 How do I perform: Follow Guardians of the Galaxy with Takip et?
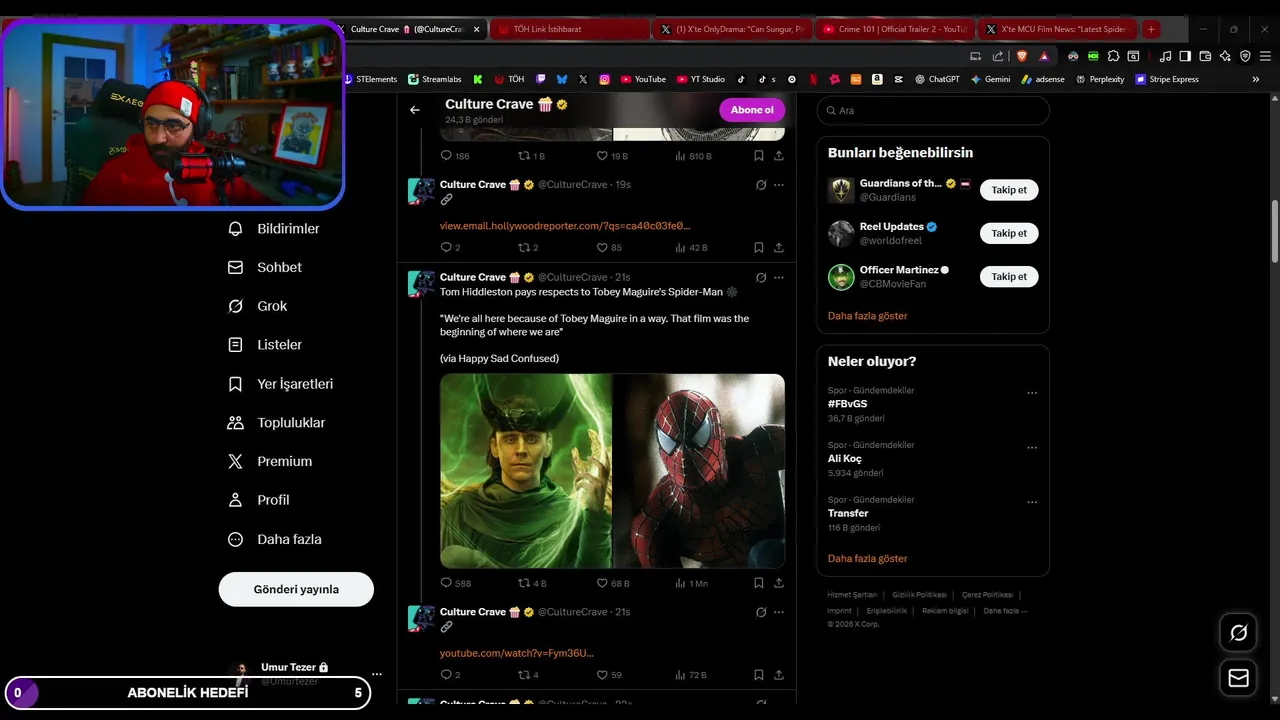[1009, 190]
